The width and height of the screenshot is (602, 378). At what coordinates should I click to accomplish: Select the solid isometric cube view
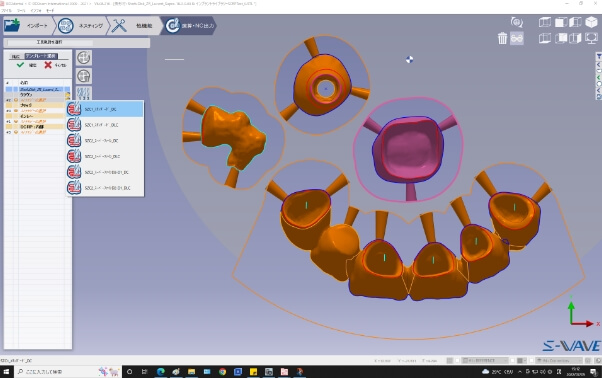coord(591,22)
